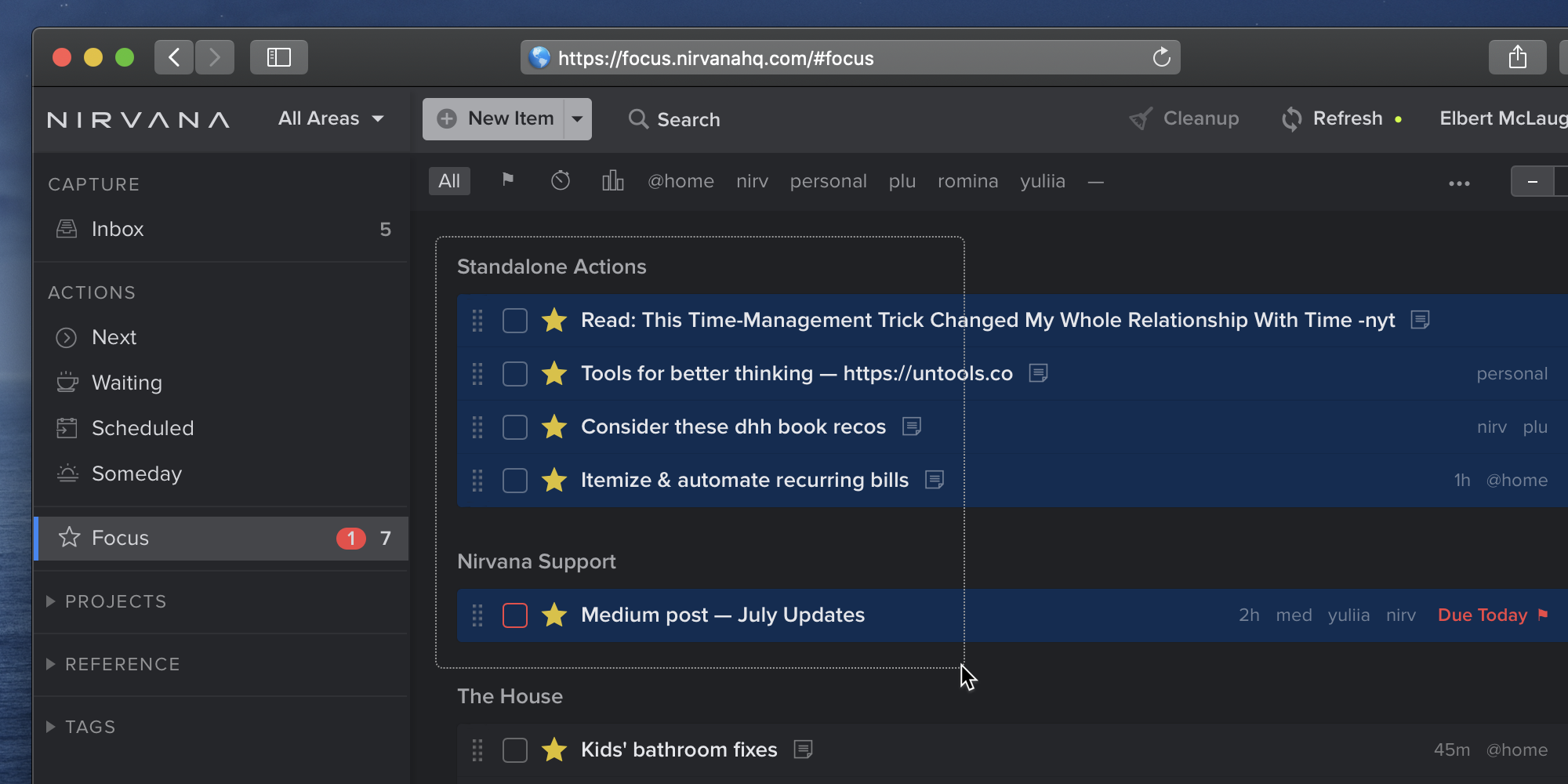Viewport: 1568px width, 784px height.
Task: Click the energy filter bar-chart icon
Action: click(612, 181)
